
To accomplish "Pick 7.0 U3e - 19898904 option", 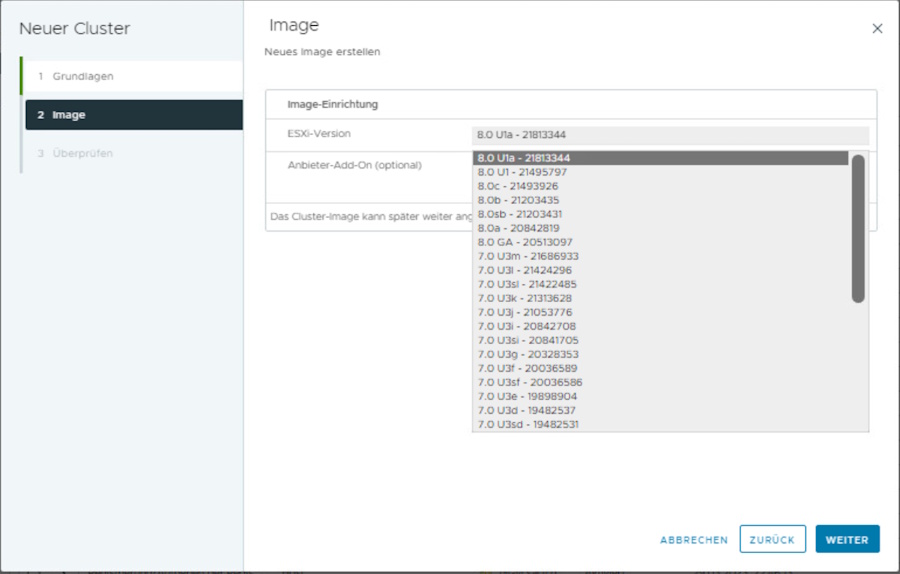I will (660, 397).
